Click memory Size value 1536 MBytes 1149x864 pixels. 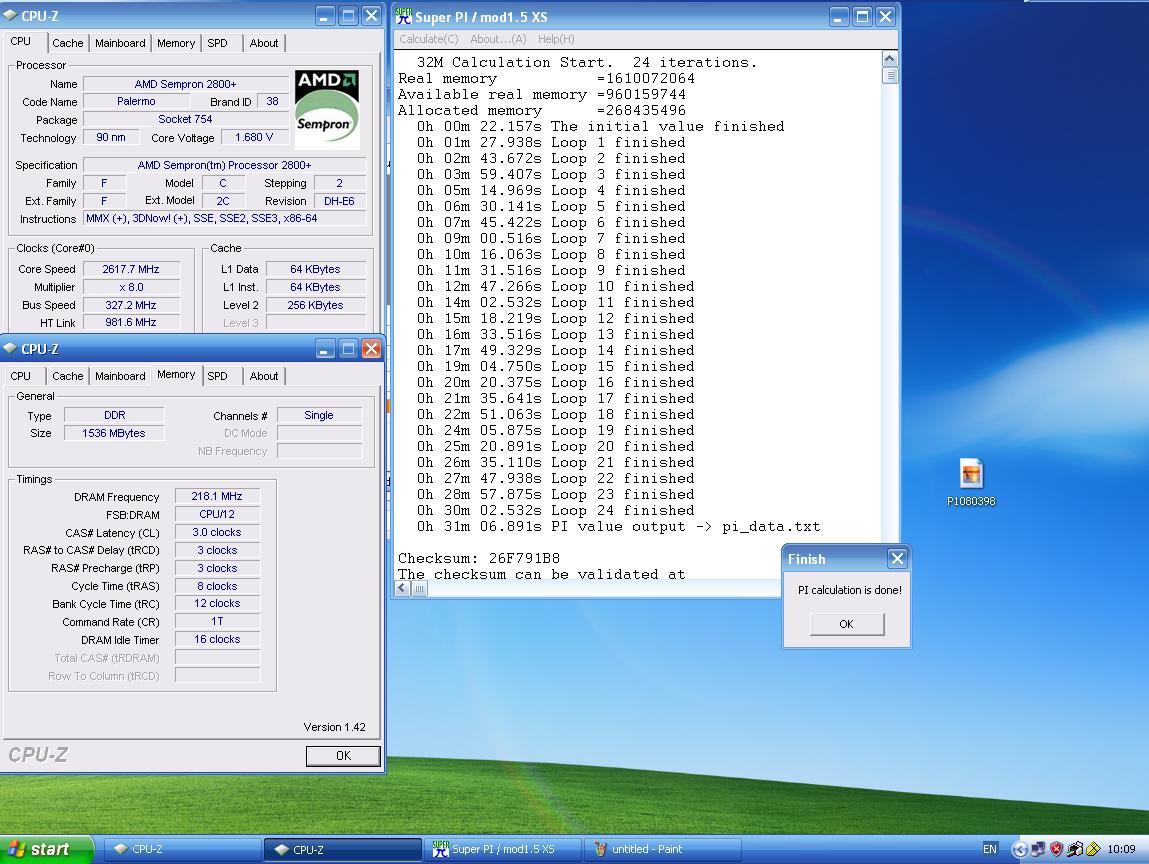[114, 433]
